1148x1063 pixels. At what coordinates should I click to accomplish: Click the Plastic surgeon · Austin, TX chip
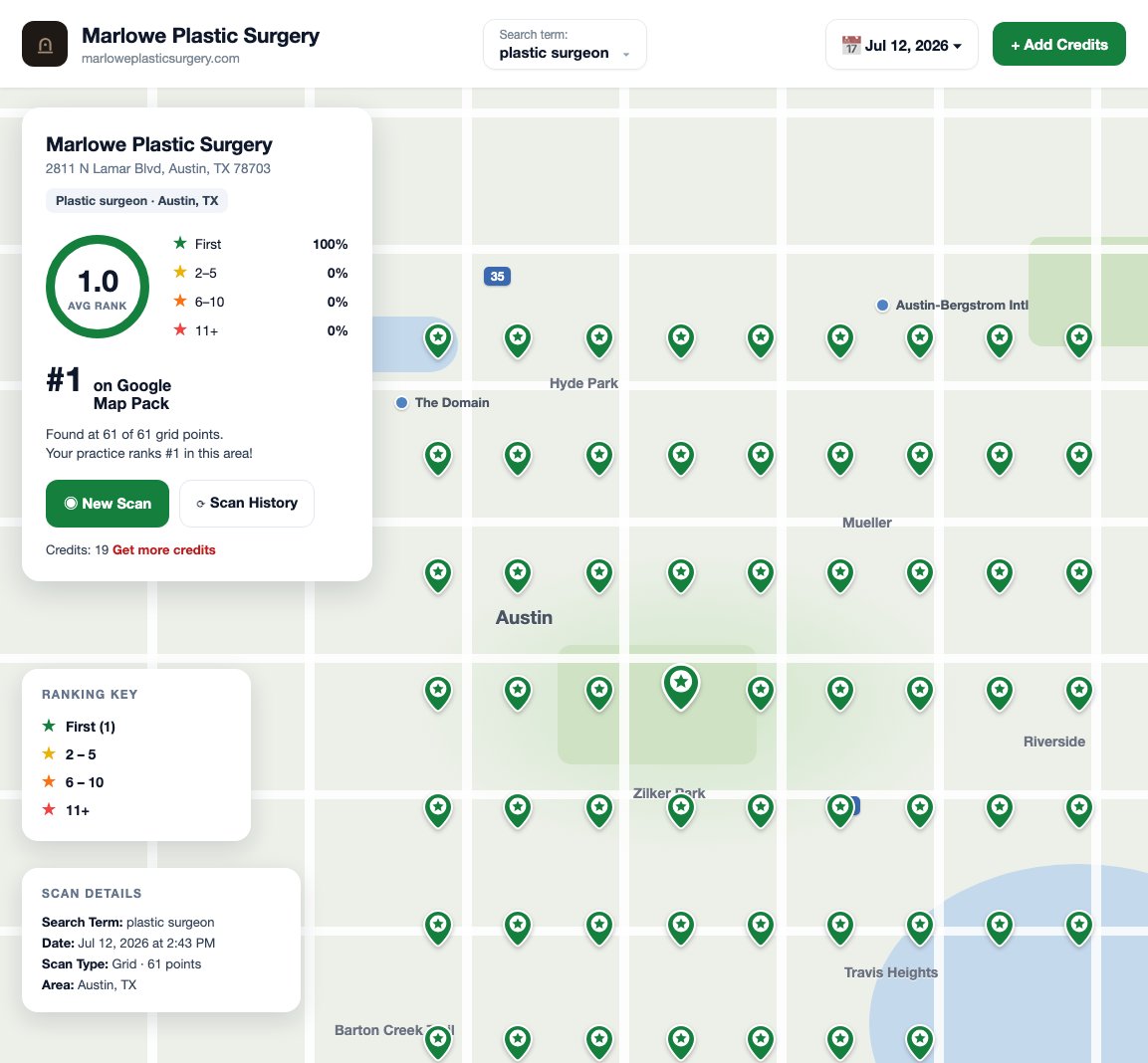coord(136,201)
